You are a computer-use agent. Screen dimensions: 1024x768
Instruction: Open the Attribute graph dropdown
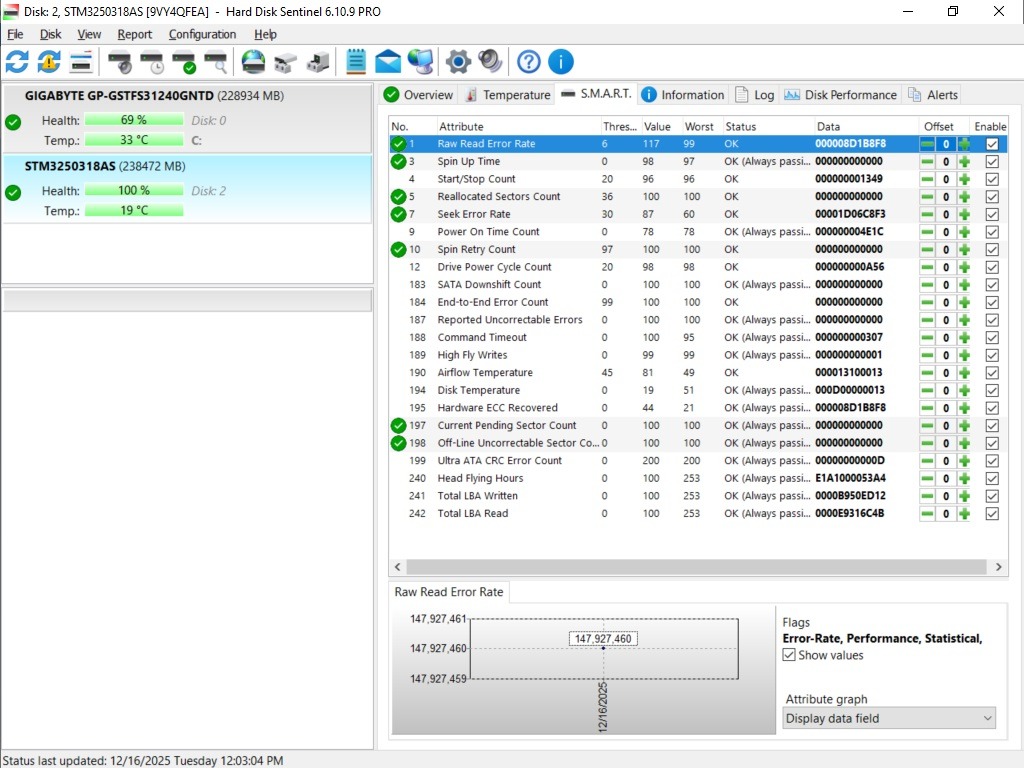[888, 718]
